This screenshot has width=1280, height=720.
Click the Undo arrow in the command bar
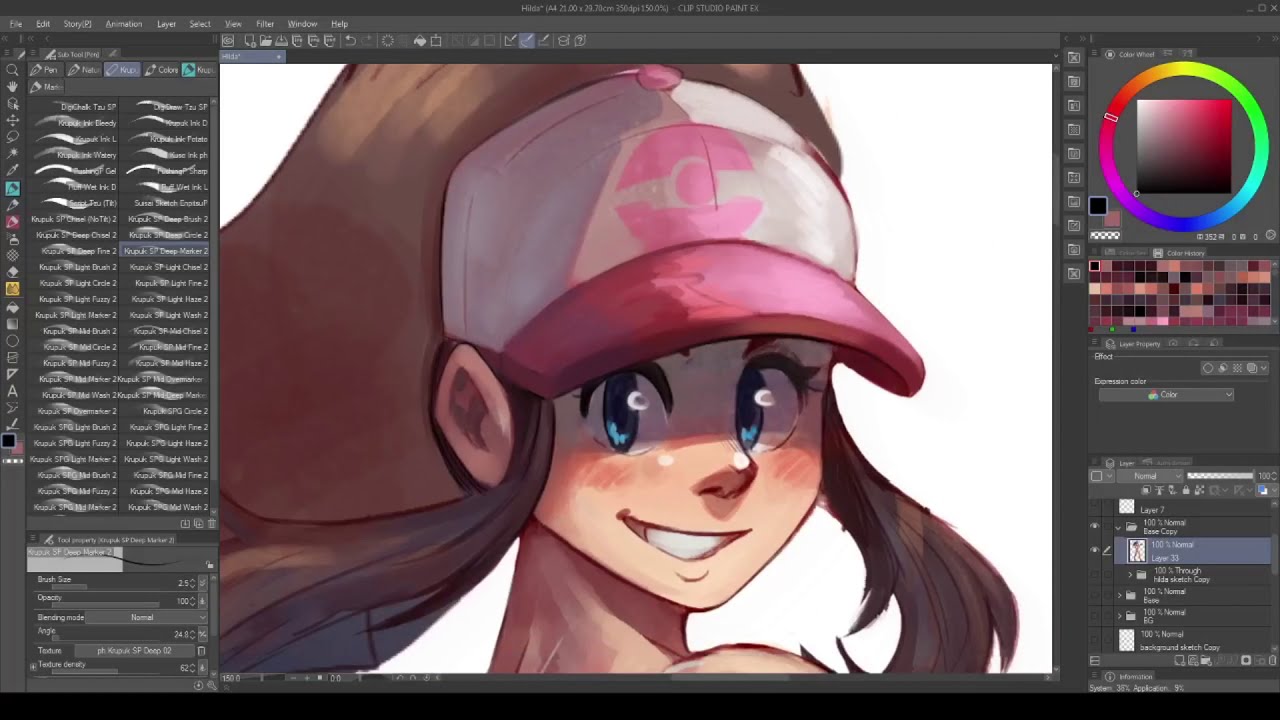click(350, 41)
